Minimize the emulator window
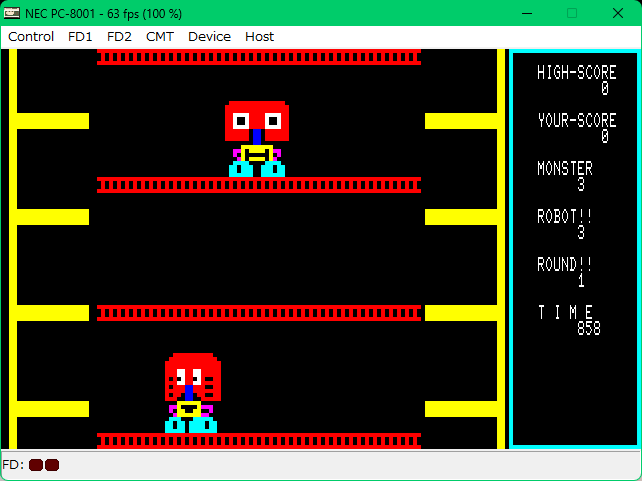 coord(526,12)
